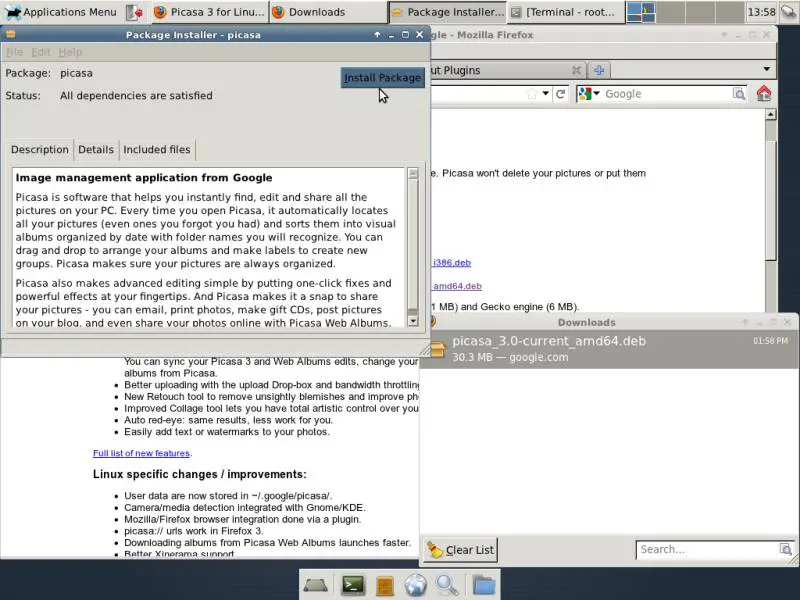Click the Package Installer resize grip corner

[424, 349]
